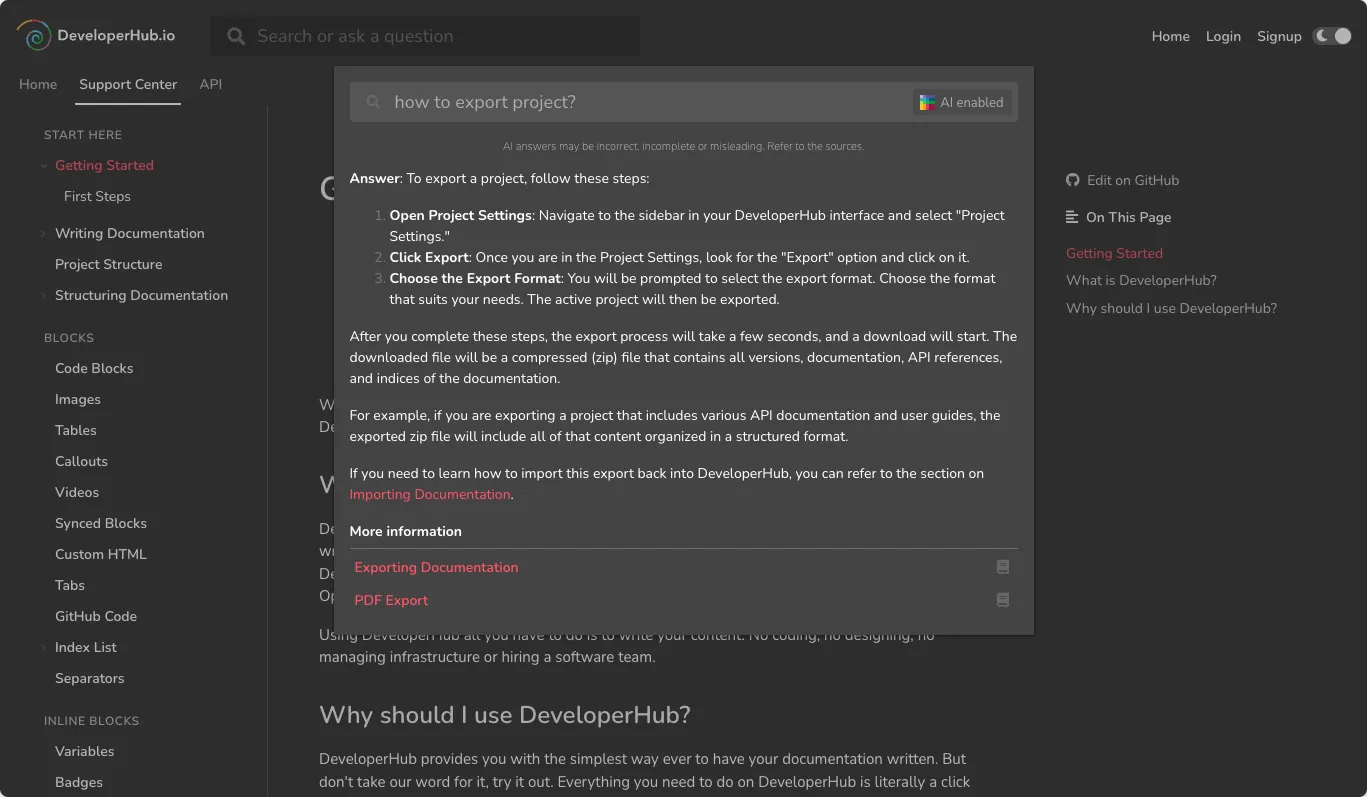Click the GitHub icon beside Edit on GitHub
1367x797 pixels.
(x=1073, y=180)
